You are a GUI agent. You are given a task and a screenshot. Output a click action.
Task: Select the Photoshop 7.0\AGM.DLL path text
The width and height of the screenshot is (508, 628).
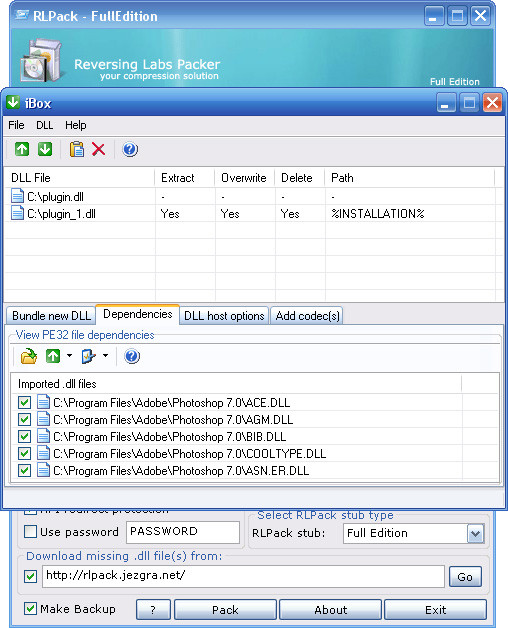(173, 419)
